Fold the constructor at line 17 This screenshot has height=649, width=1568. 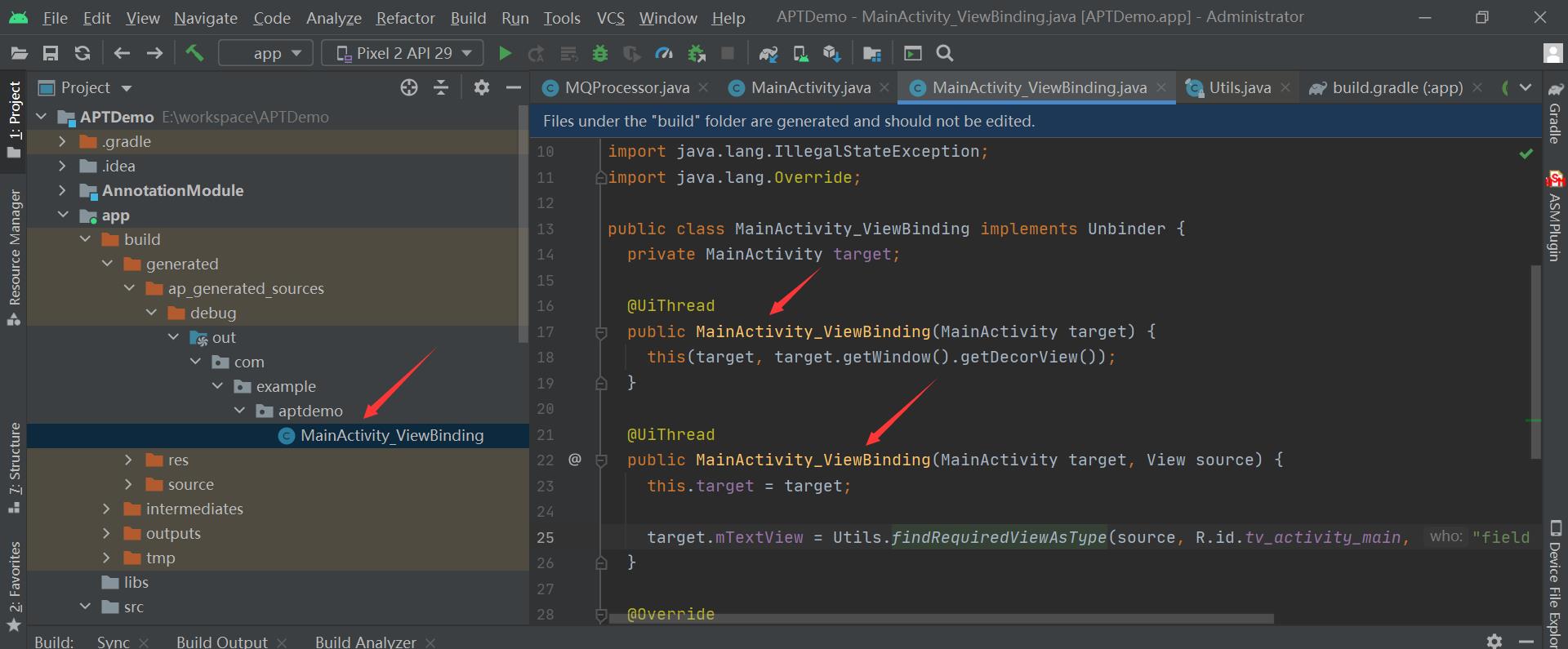point(601,332)
